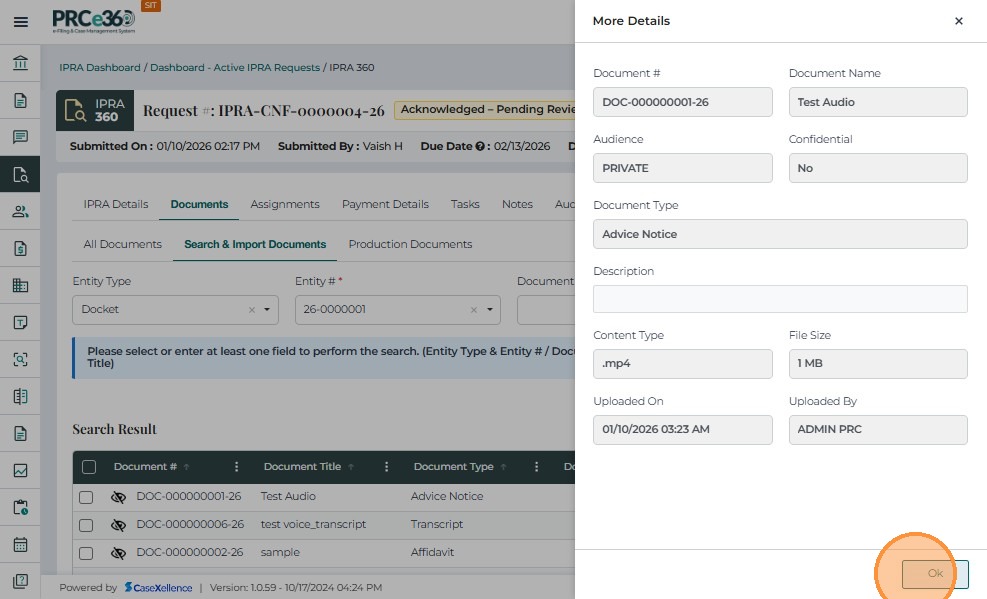
Task: Close the More Details panel with X
Action: 958,21
